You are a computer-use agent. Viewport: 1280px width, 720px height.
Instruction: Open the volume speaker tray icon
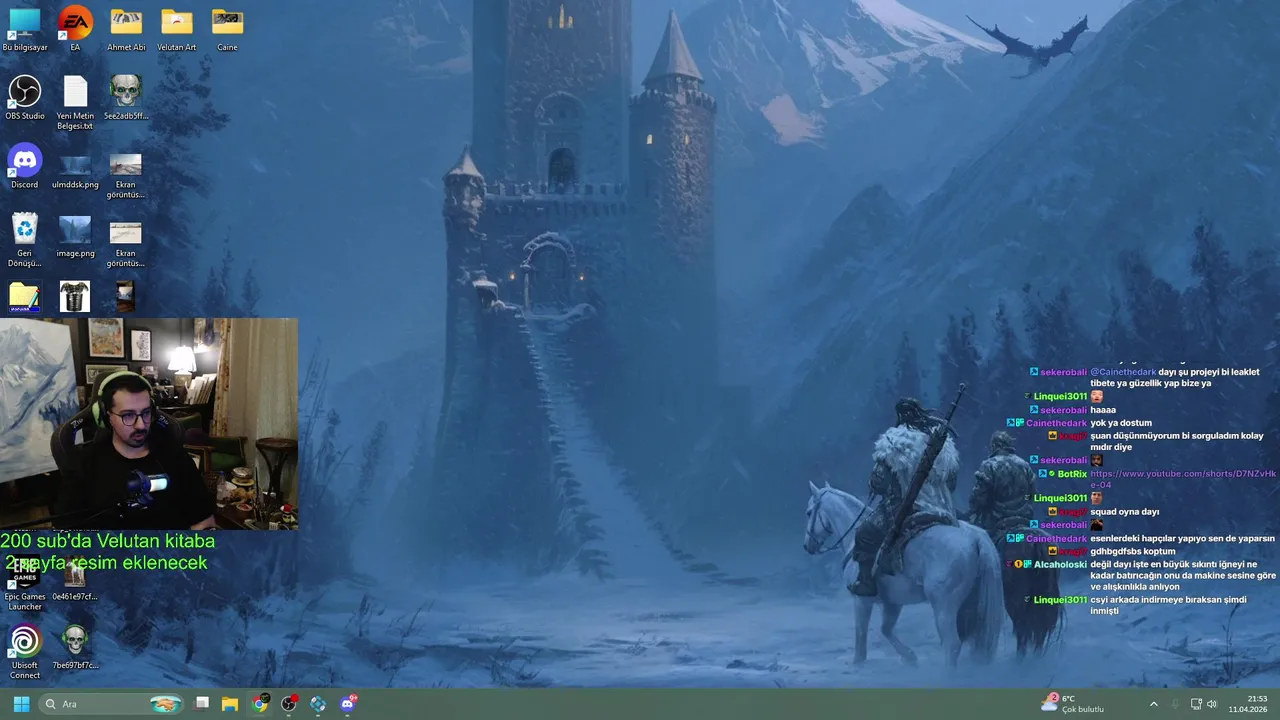pyautogui.click(x=1212, y=704)
